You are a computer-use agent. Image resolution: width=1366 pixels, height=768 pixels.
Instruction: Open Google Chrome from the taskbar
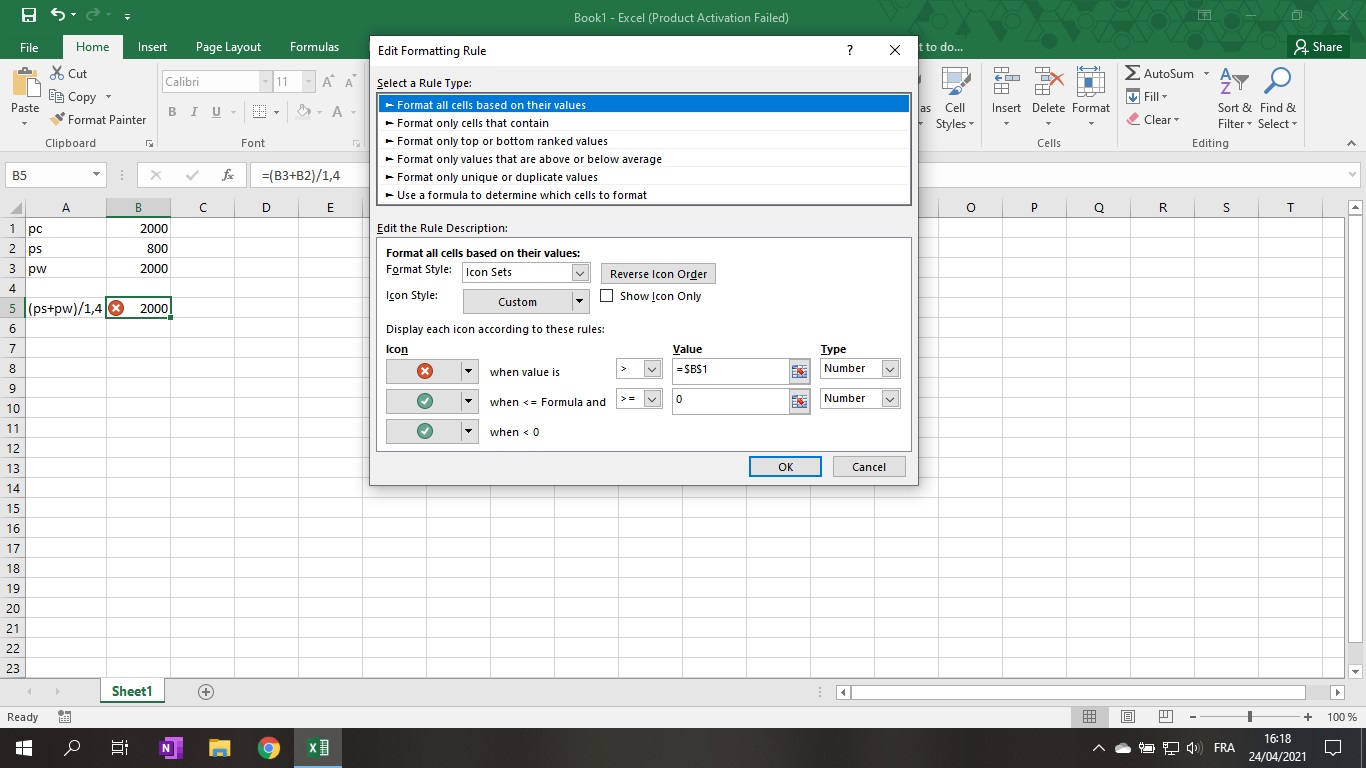click(268, 748)
